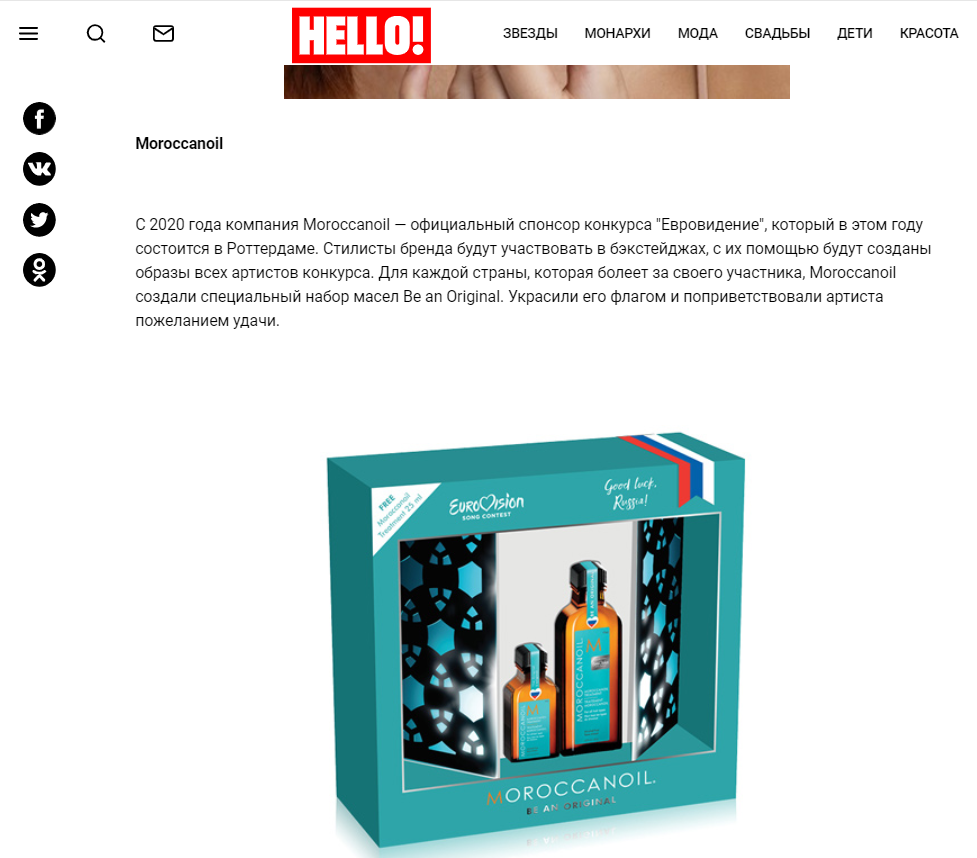Click the Moroccanoil bold heading

click(x=179, y=144)
